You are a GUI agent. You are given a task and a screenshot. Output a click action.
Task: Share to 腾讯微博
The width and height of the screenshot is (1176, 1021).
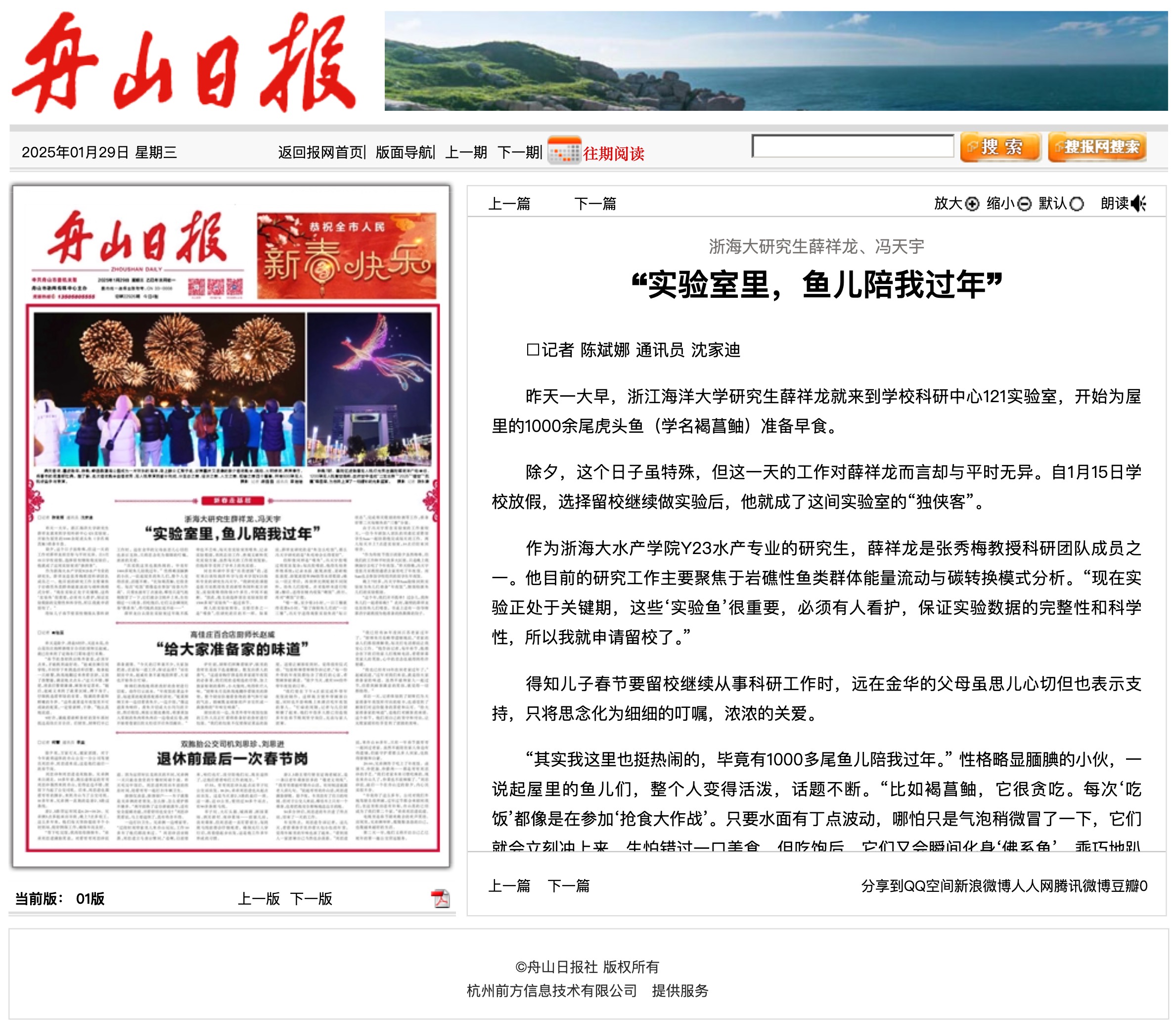tap(1082, 886)
